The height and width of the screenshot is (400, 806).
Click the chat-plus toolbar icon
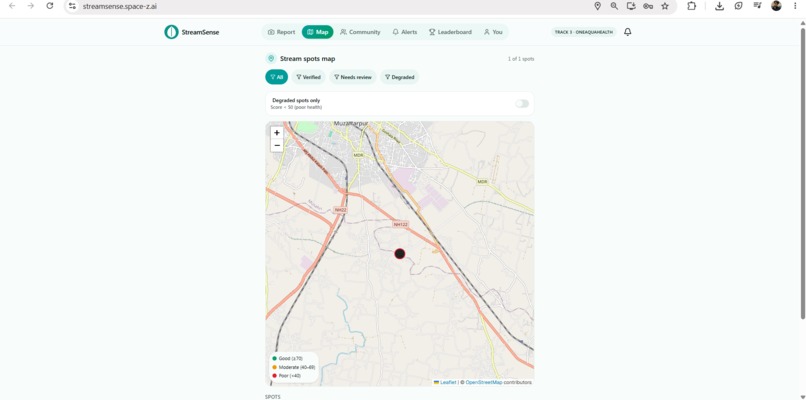point(739,6)
